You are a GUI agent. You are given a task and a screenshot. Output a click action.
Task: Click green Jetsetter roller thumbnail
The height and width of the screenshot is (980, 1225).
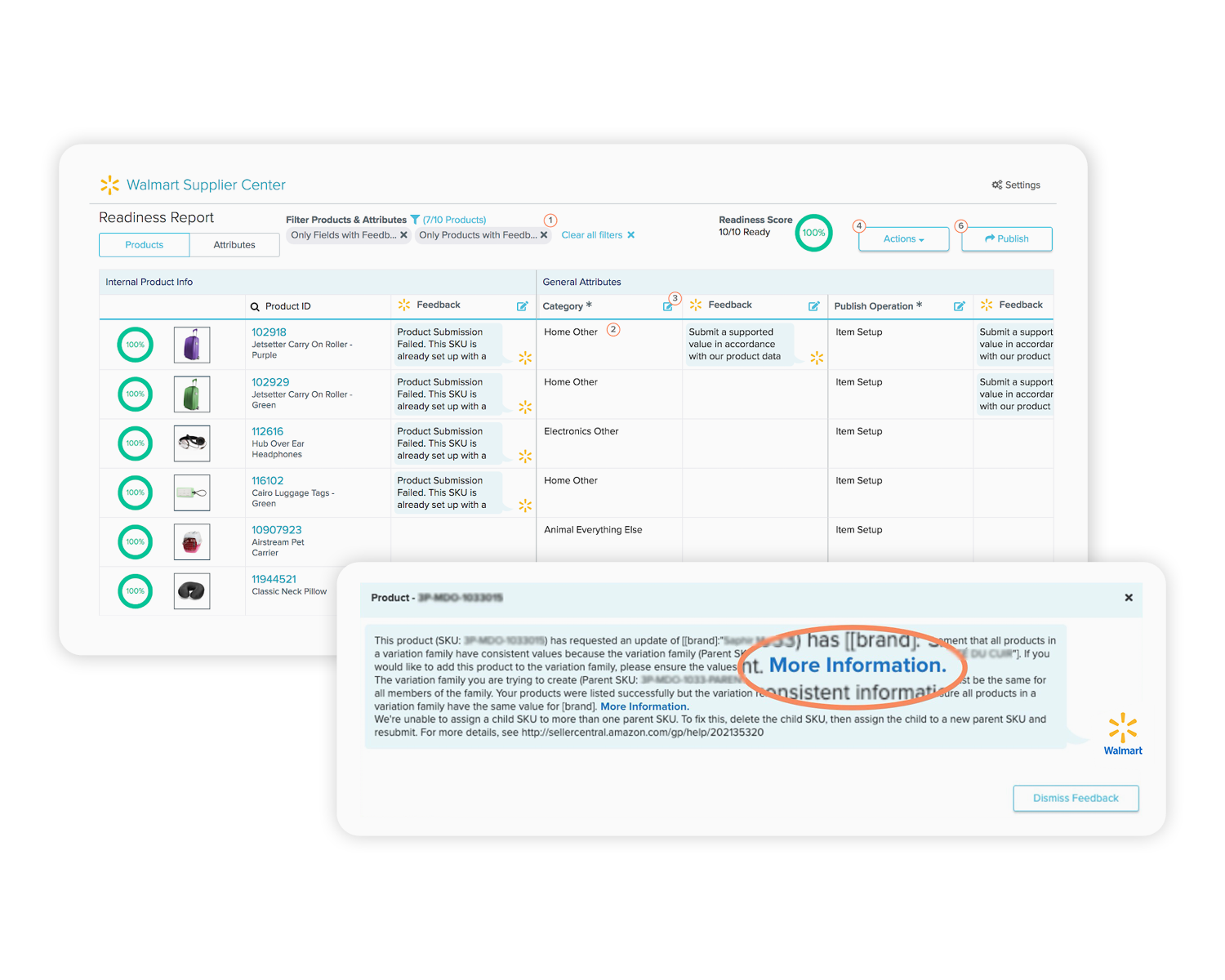pos(192,394)
